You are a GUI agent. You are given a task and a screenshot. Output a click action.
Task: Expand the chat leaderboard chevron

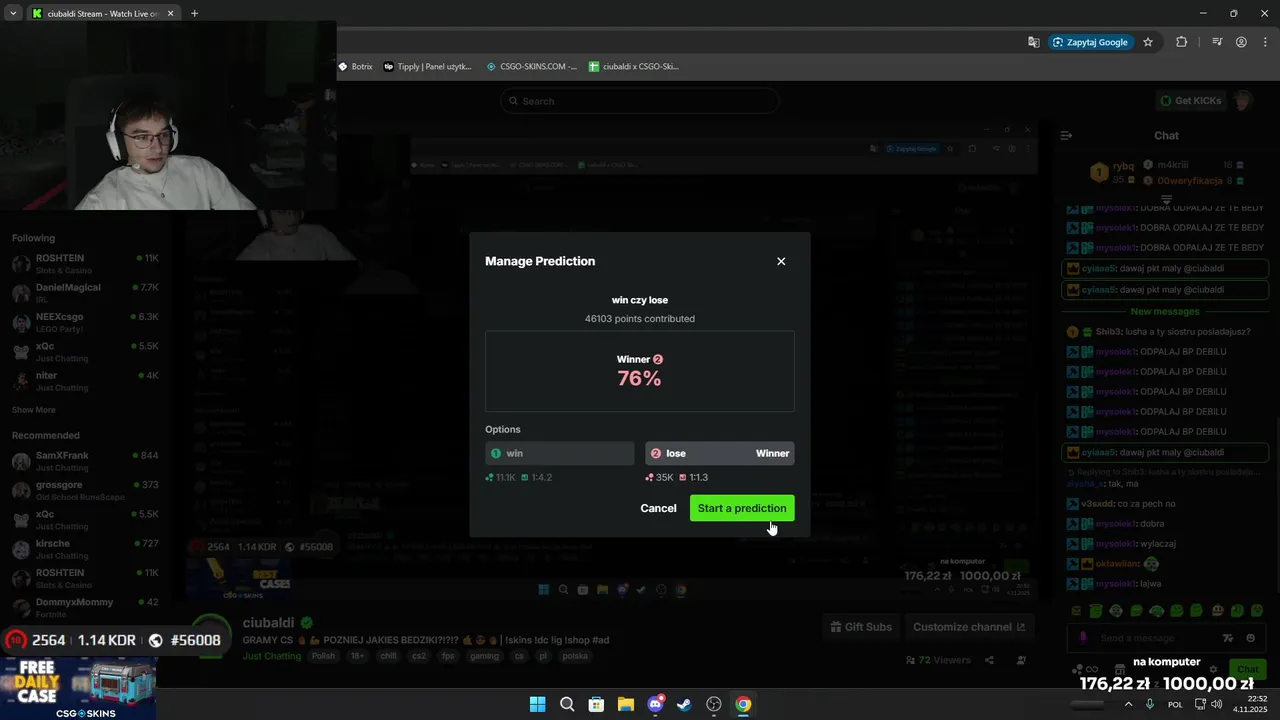click(1166, 199)
